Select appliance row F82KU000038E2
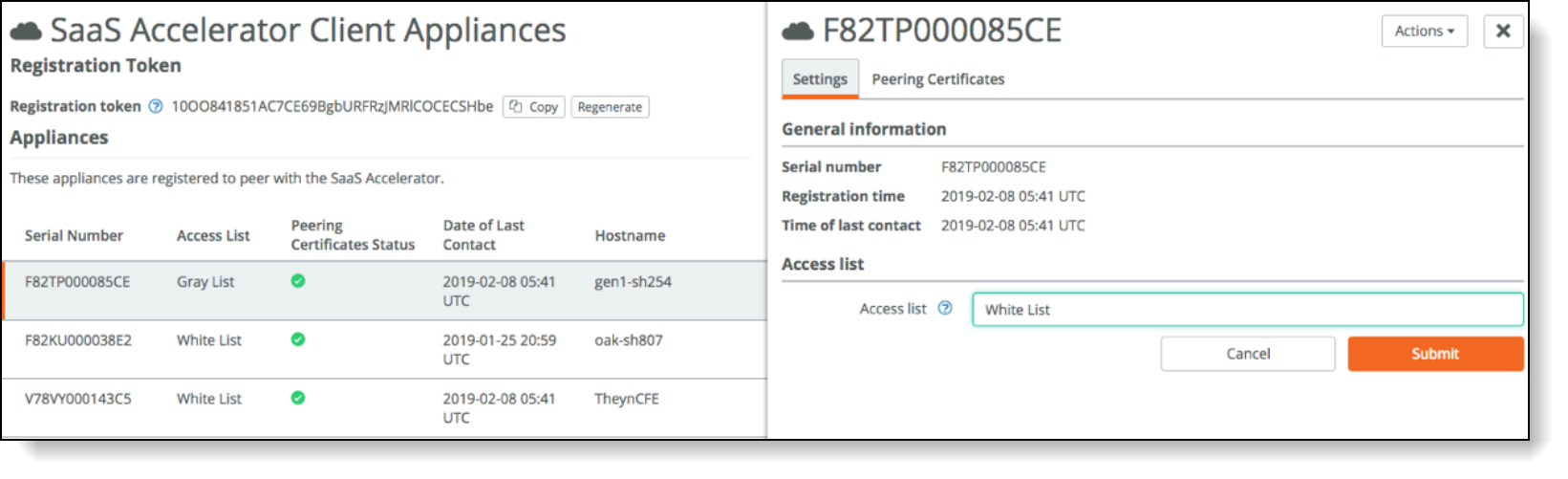The height and width of the screenshot is (479, 1568). click(x=385, y=349)
